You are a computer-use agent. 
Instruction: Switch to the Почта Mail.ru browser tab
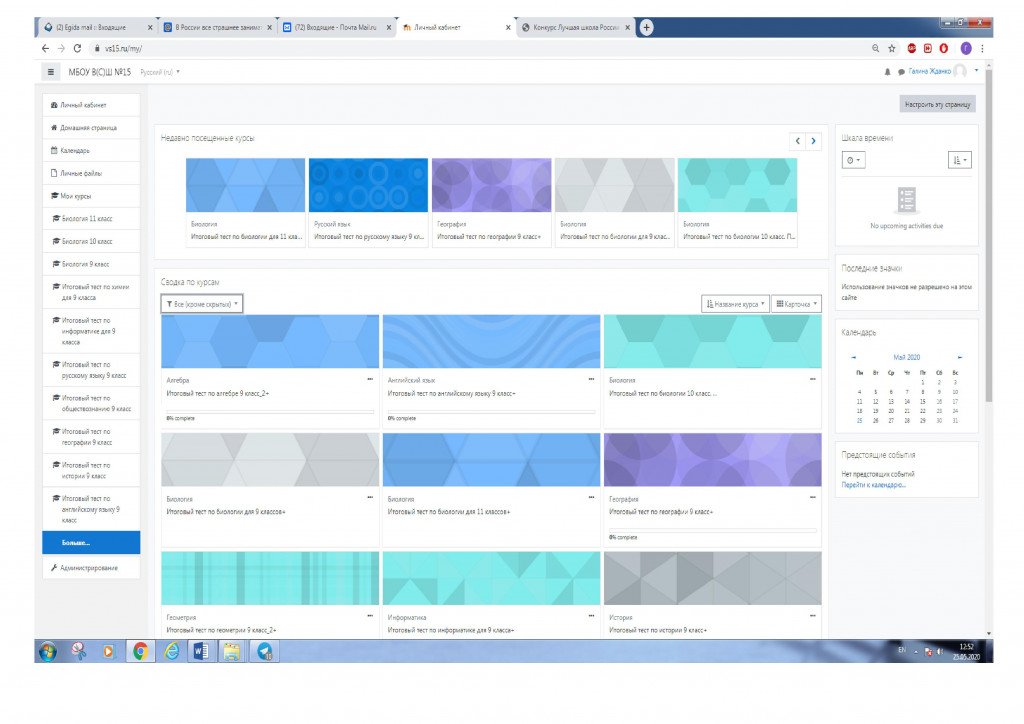pyautogui.click(x=337, y=27)
